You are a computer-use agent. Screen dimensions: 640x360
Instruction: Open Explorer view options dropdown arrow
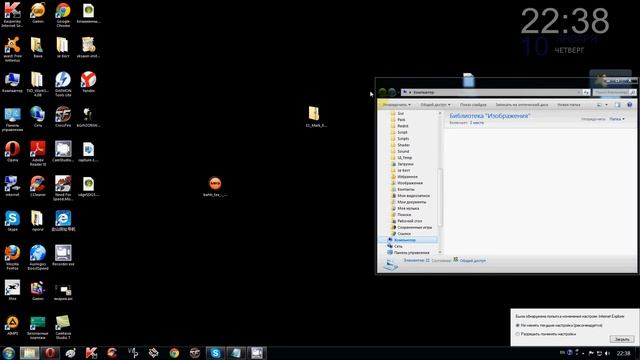pyautogui.click(x=606, y=105)
